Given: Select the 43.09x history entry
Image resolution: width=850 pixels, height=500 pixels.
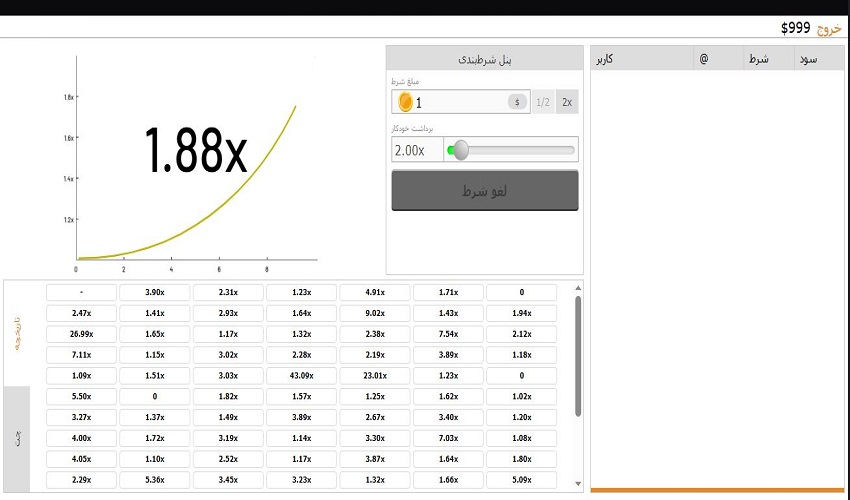Looking at the screenshot, I should [x=302, y=376].
